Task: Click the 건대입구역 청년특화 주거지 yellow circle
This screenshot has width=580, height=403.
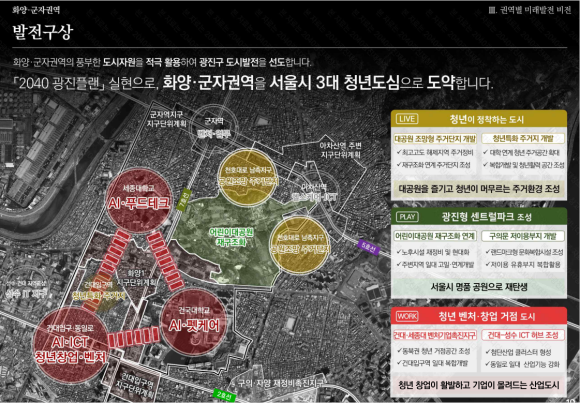Action: click(98, 291)
